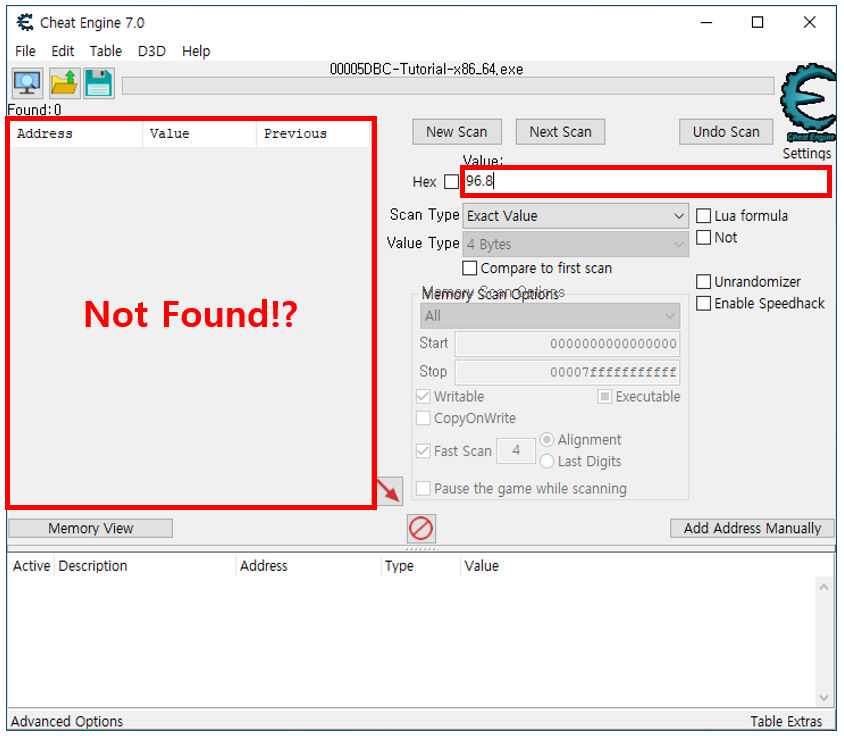Open the Cheat Engine logo settings
The width and height of the screenshot is (844, 736).
[807, 103]
